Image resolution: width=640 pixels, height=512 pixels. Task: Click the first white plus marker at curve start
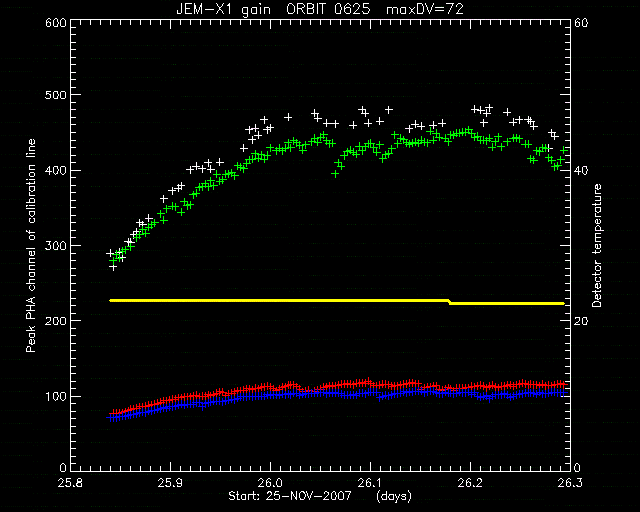[x=109, y=253]
